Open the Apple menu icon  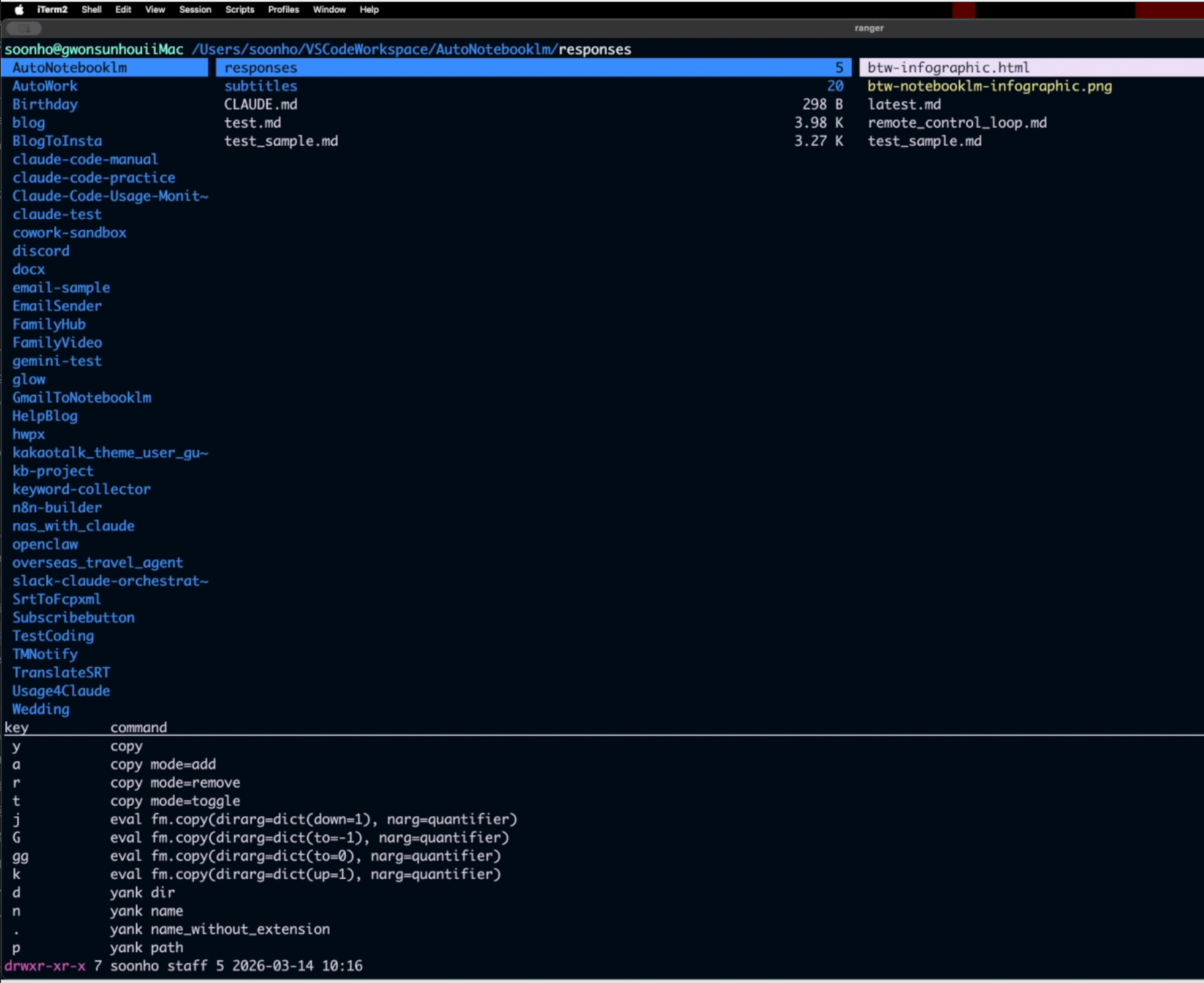[x=19, y=9]
